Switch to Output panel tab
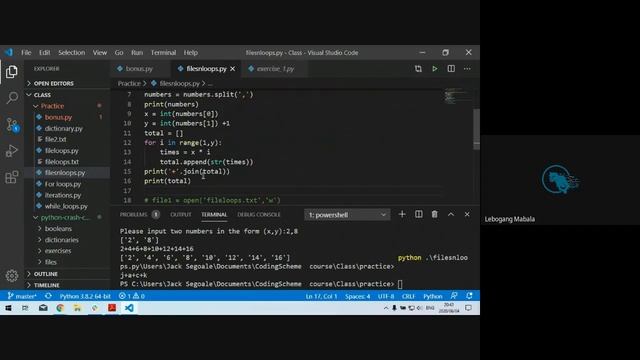 pos(181,214)
